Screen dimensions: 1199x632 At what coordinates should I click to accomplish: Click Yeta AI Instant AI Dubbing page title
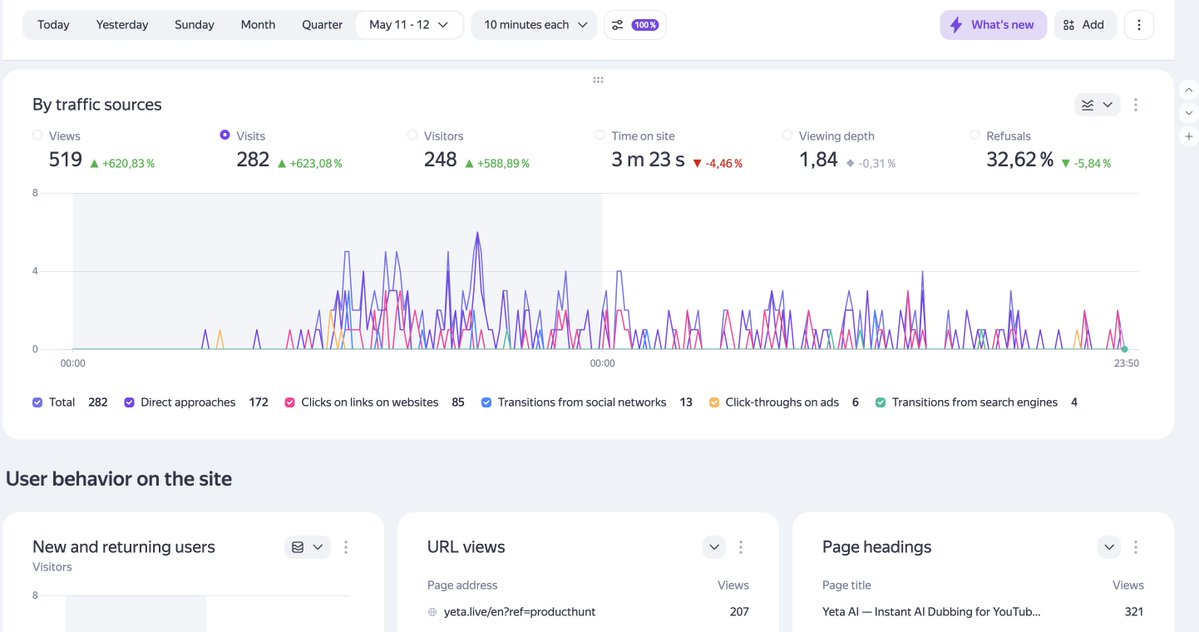tap(931, 611)
